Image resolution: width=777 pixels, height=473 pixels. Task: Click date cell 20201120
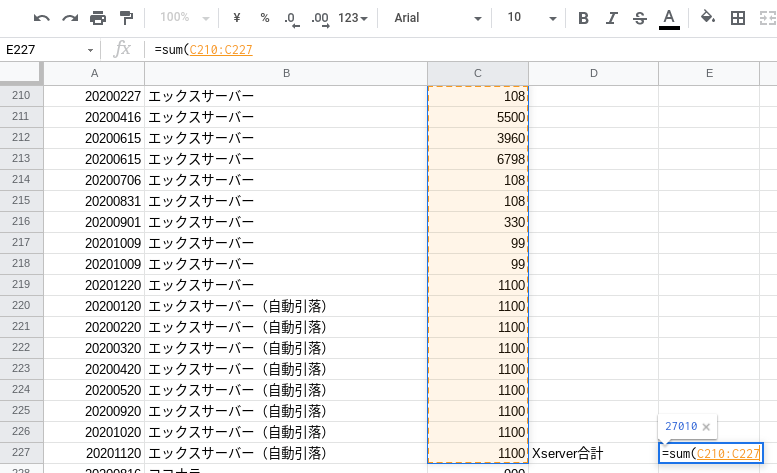pyautogui.click(x=94, y=453)
